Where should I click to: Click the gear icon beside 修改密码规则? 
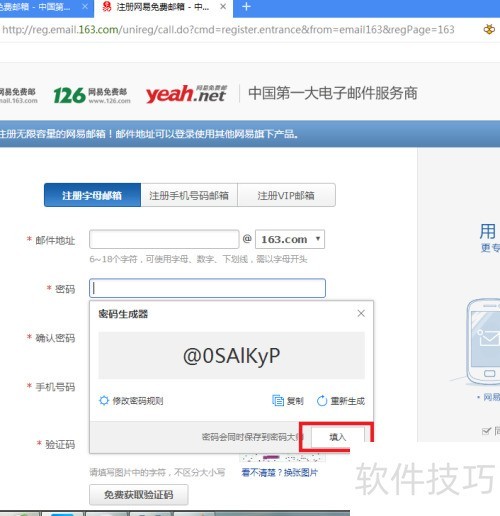click(104, 401)
